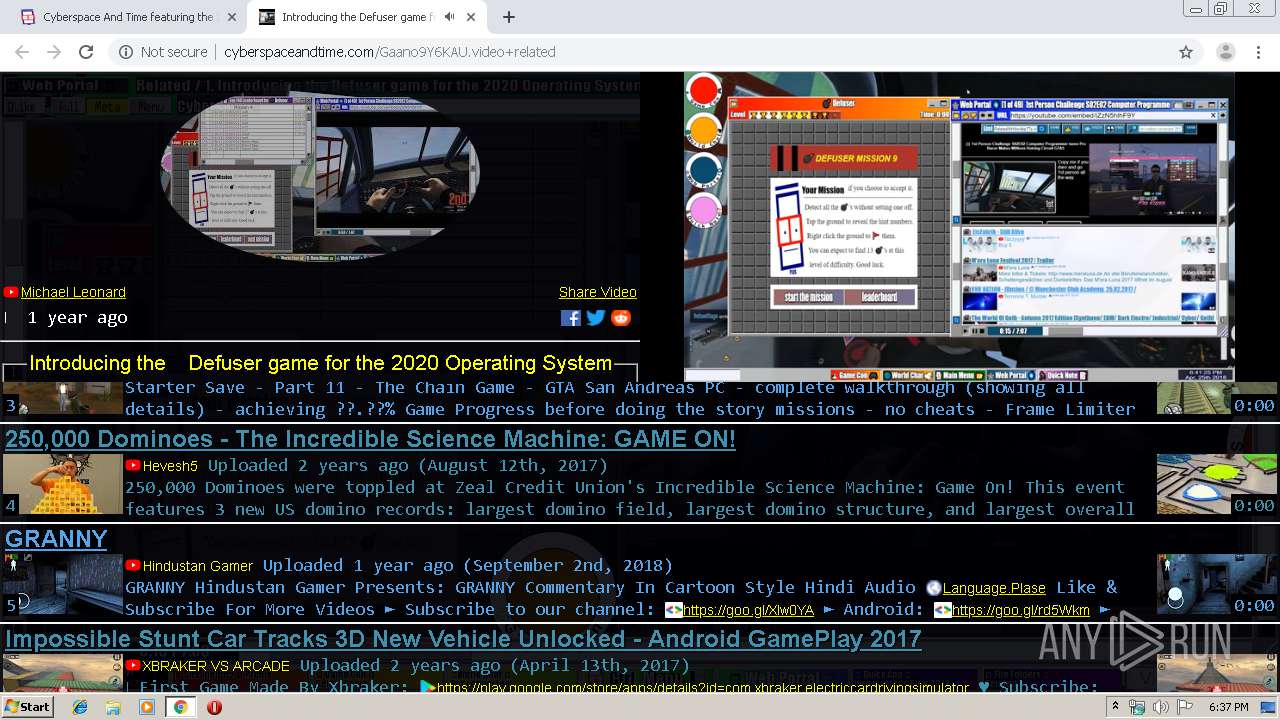Click the orange circle in the video player
1280x720 pixels.
[704, 130]
